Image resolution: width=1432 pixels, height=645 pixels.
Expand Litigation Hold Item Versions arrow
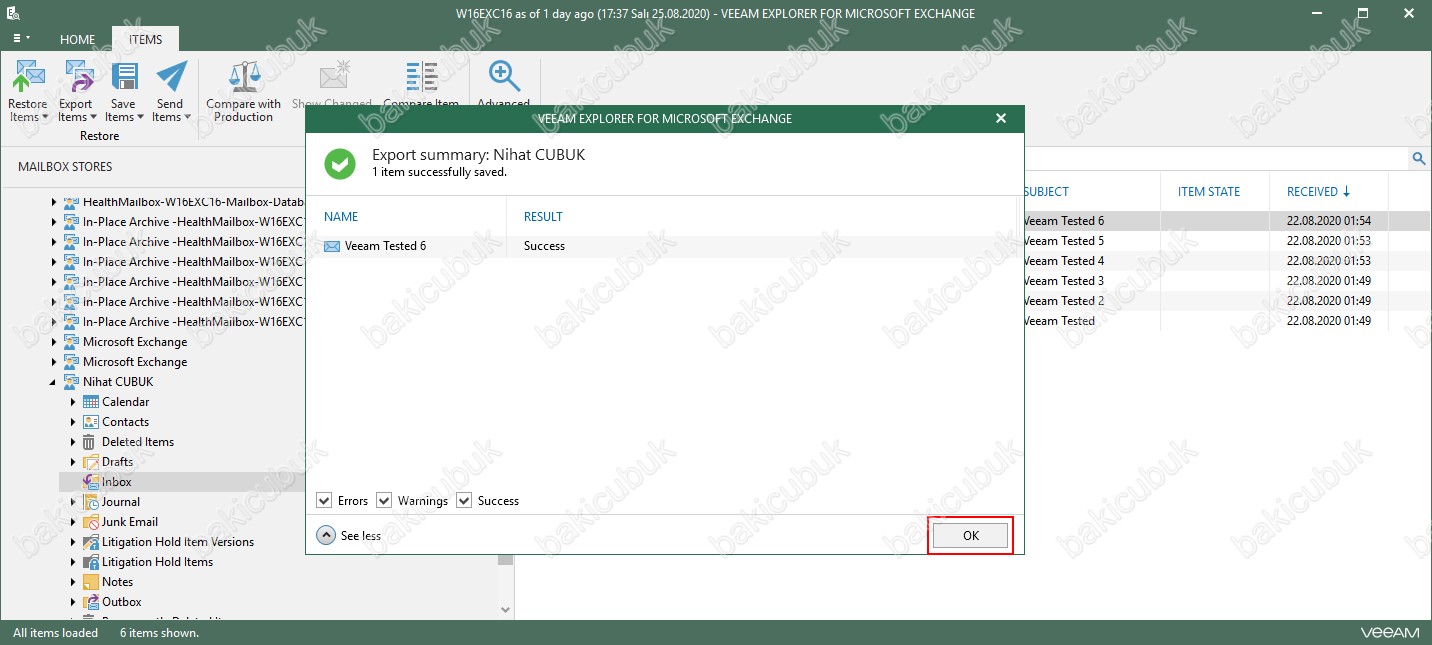(x=73, y=542)
